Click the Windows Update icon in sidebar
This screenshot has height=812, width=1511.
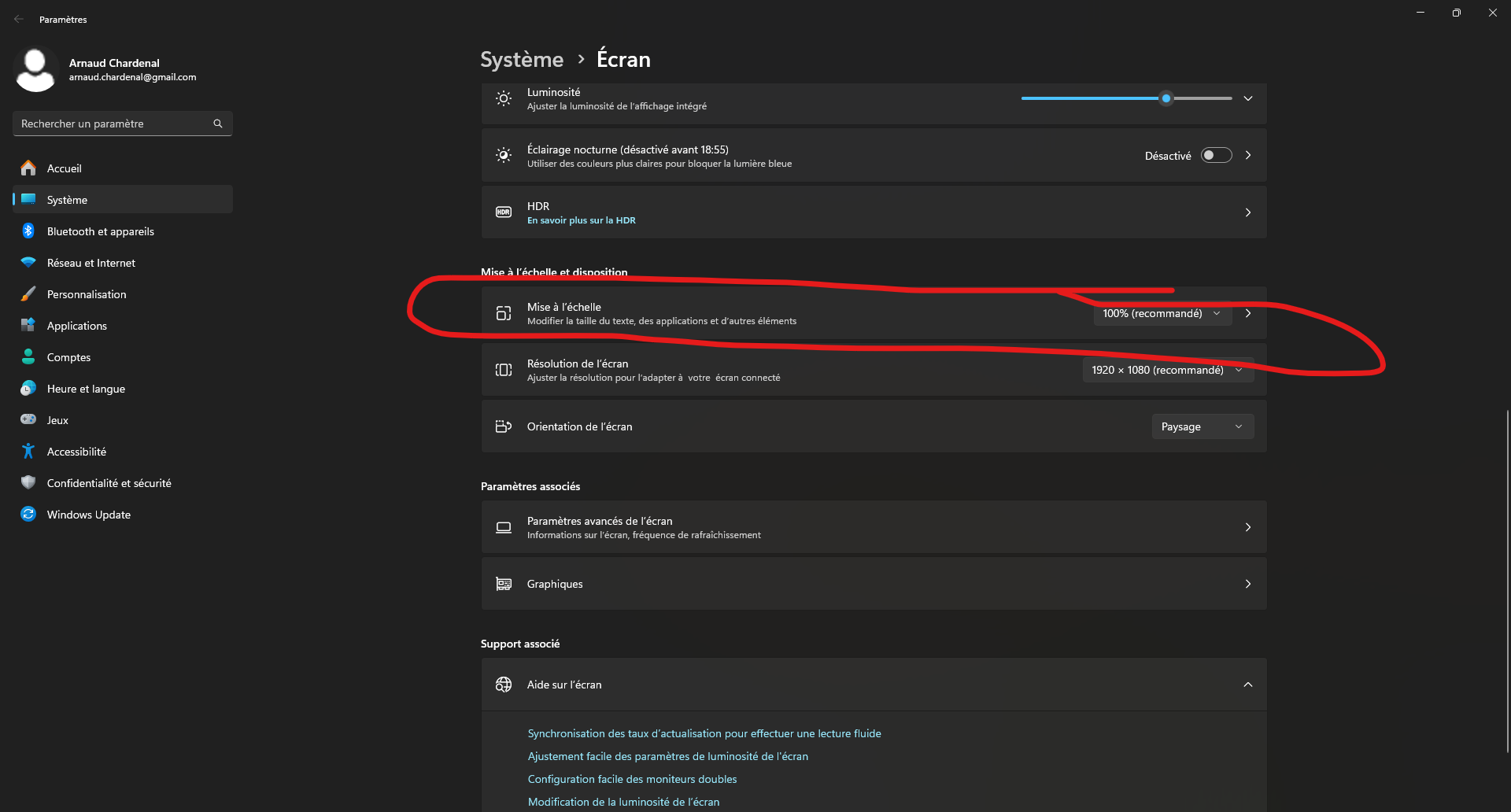tap(28, 515)
